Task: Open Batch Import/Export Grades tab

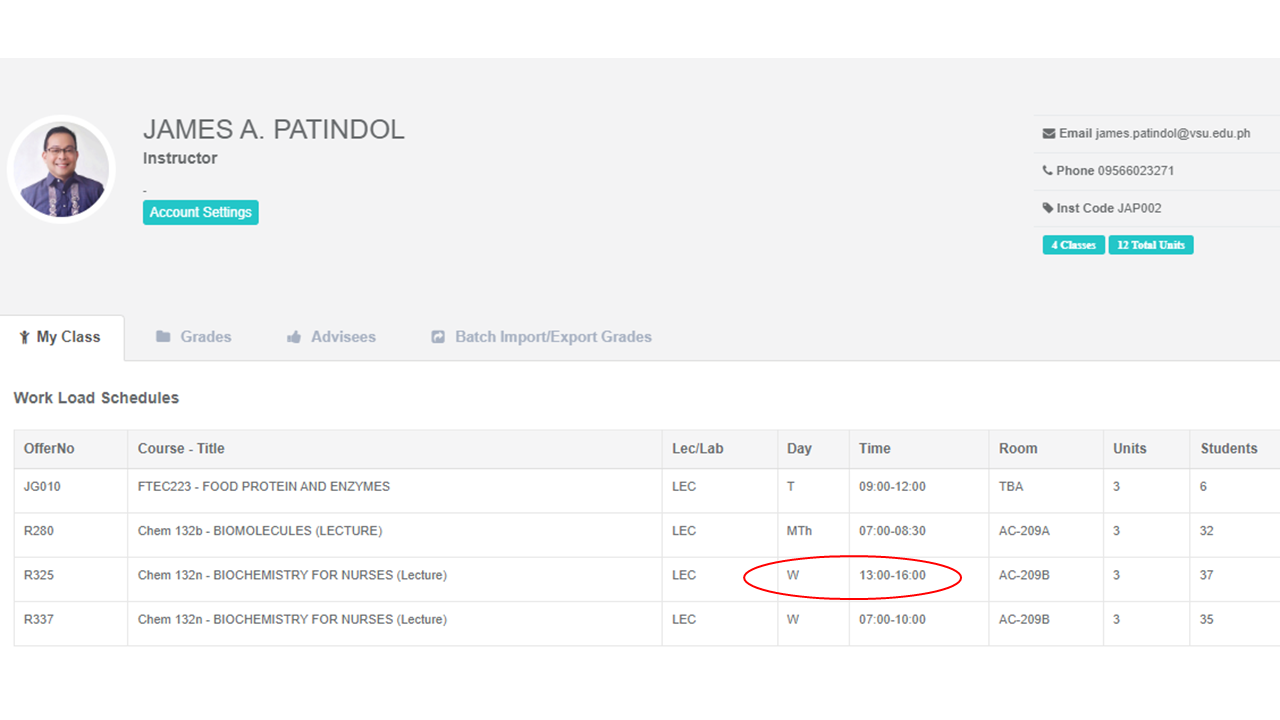Action: (552, 337)
